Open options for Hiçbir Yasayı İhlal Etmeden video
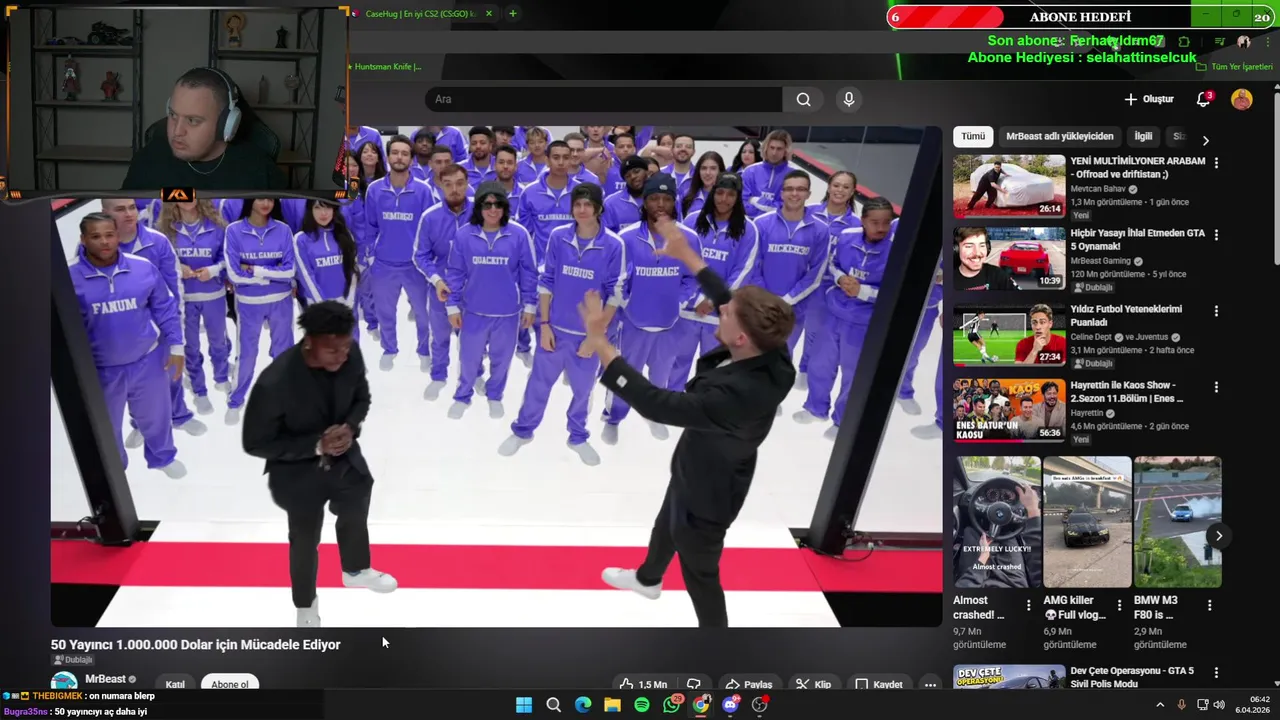 pyautogui.click(x=1216, y=235)
